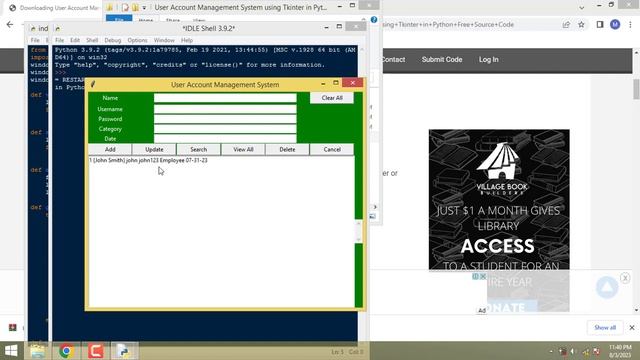
Task: Open Chrome from the taskbar
Action: 66,351
